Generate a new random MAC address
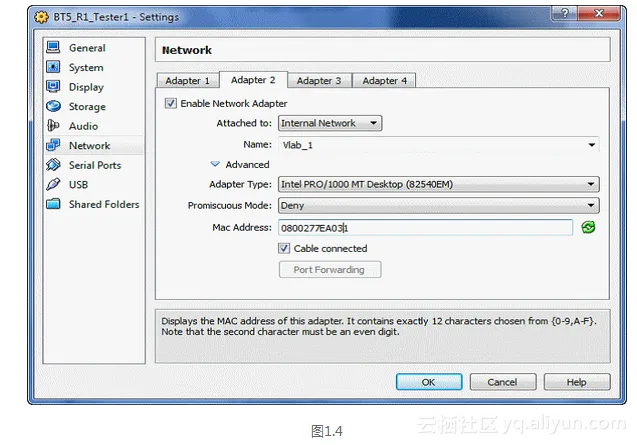637x445 pixels. pyautogui.click(x=588, y=227)
